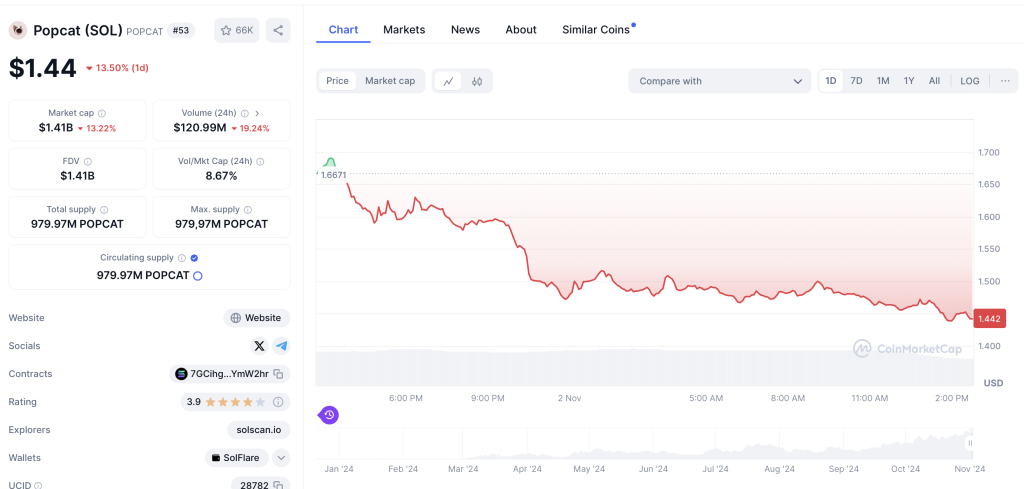Click the Circulating supply info icon
The height and width of the screenshot is (489, 1024).
(x=182, y=258)
